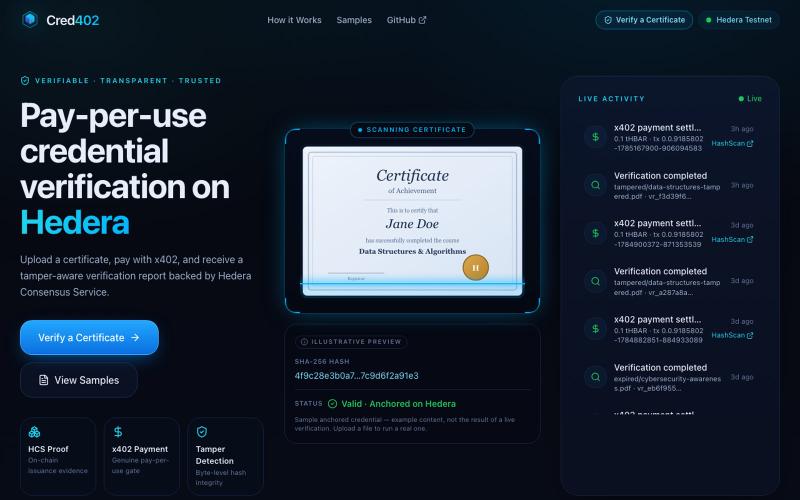Click magnifier icon of vr_a287a8a verification row
Image resolution: width=800 pixels, height=500 pixels.
tap(595, 281)
